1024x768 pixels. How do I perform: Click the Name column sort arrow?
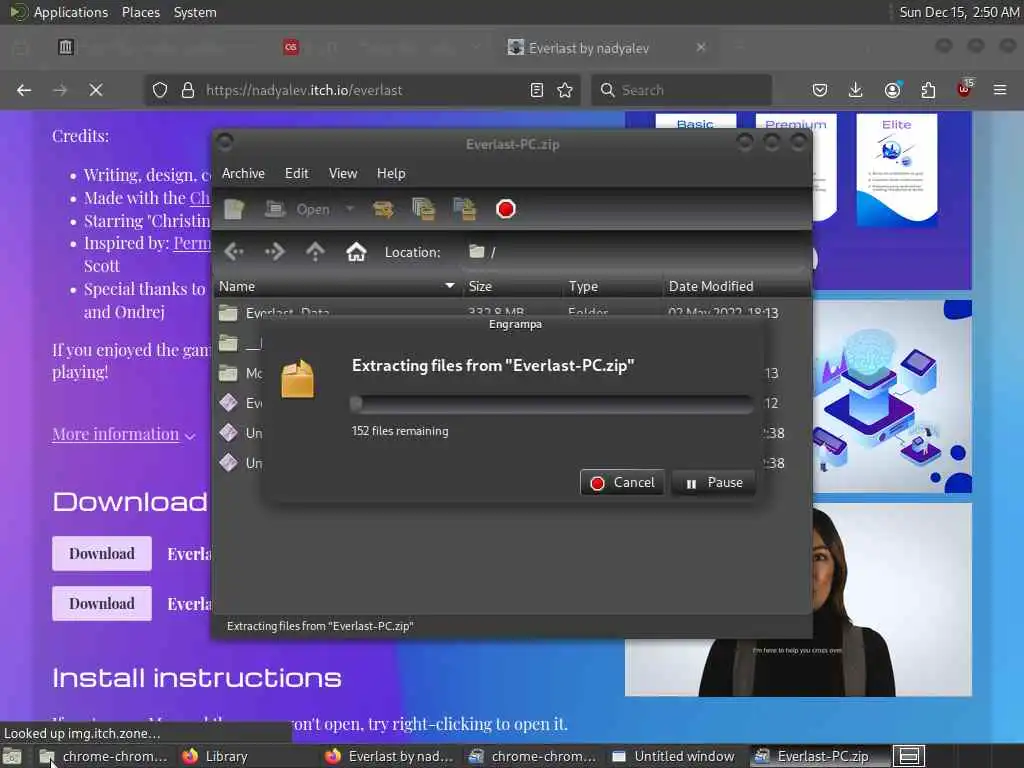tap(449, 285)
